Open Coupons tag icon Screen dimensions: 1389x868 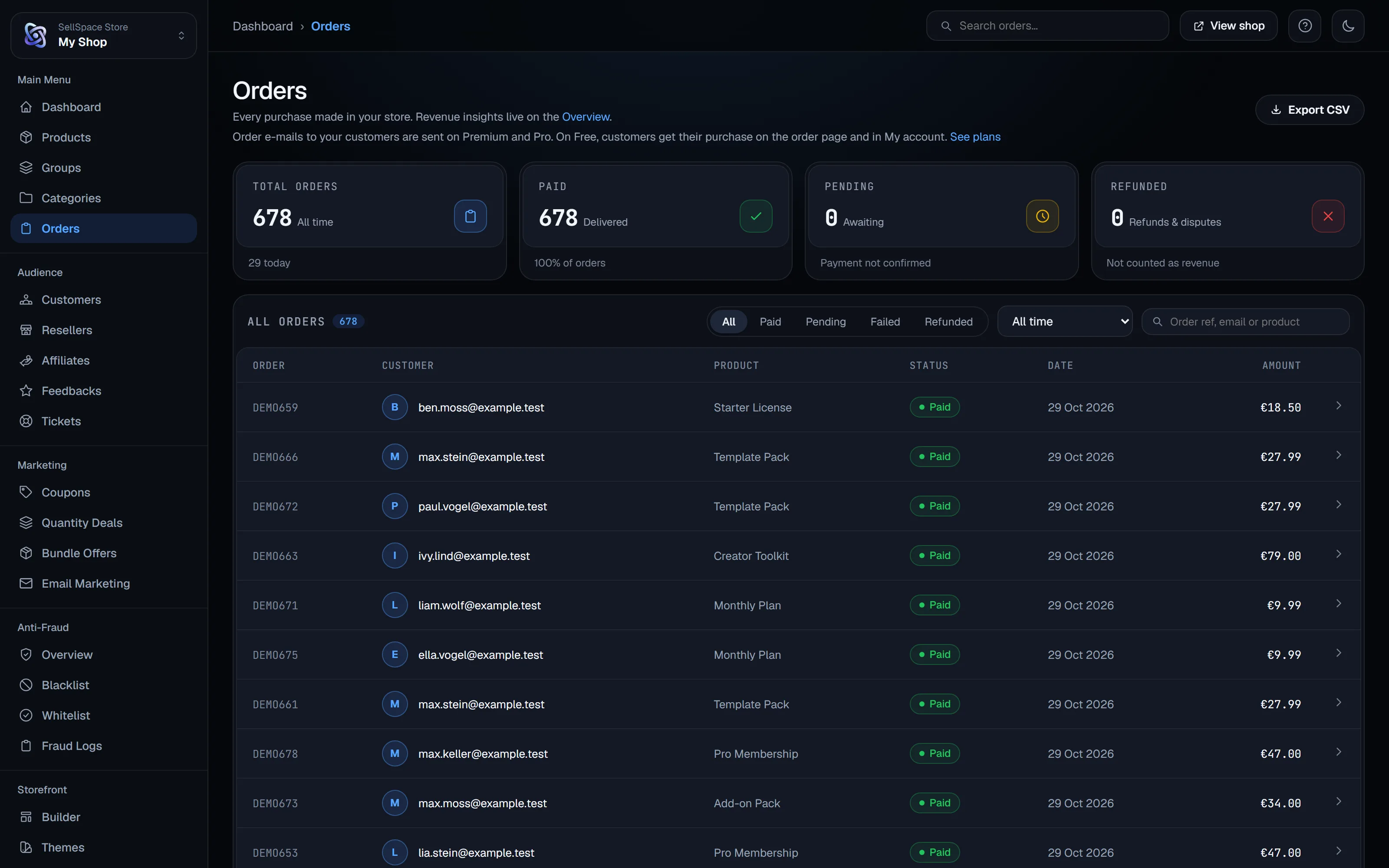click(x=26, y=493)
